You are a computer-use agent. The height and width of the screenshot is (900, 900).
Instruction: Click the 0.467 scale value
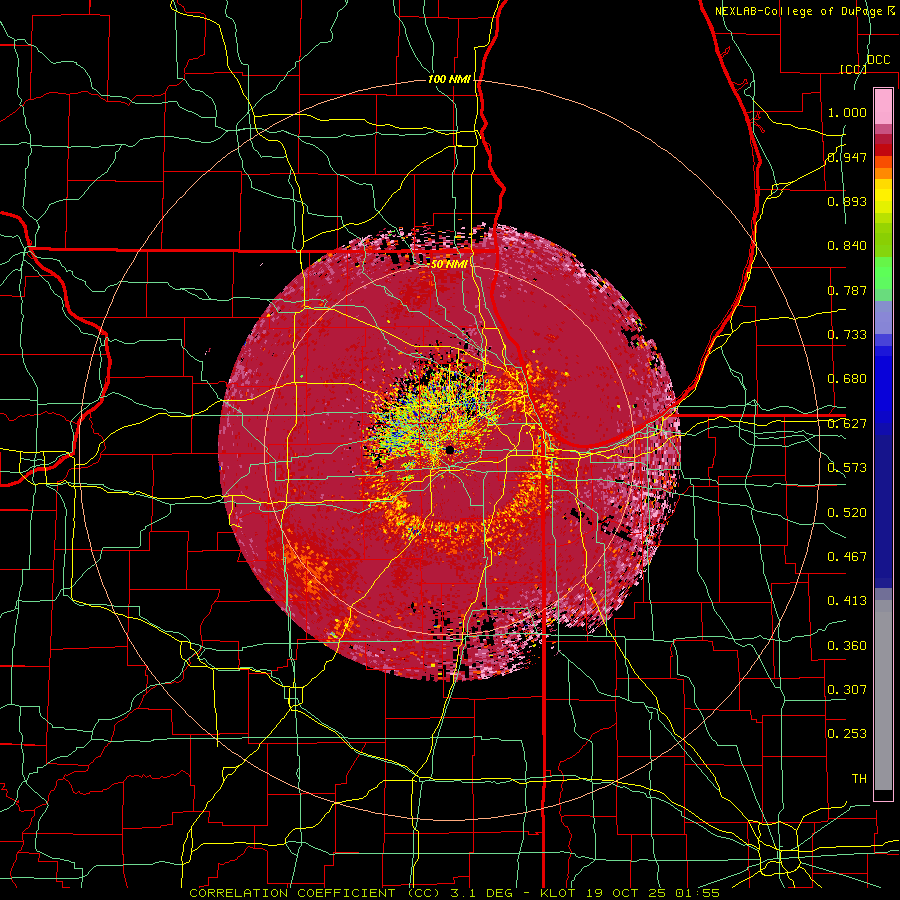coord(847,557)
